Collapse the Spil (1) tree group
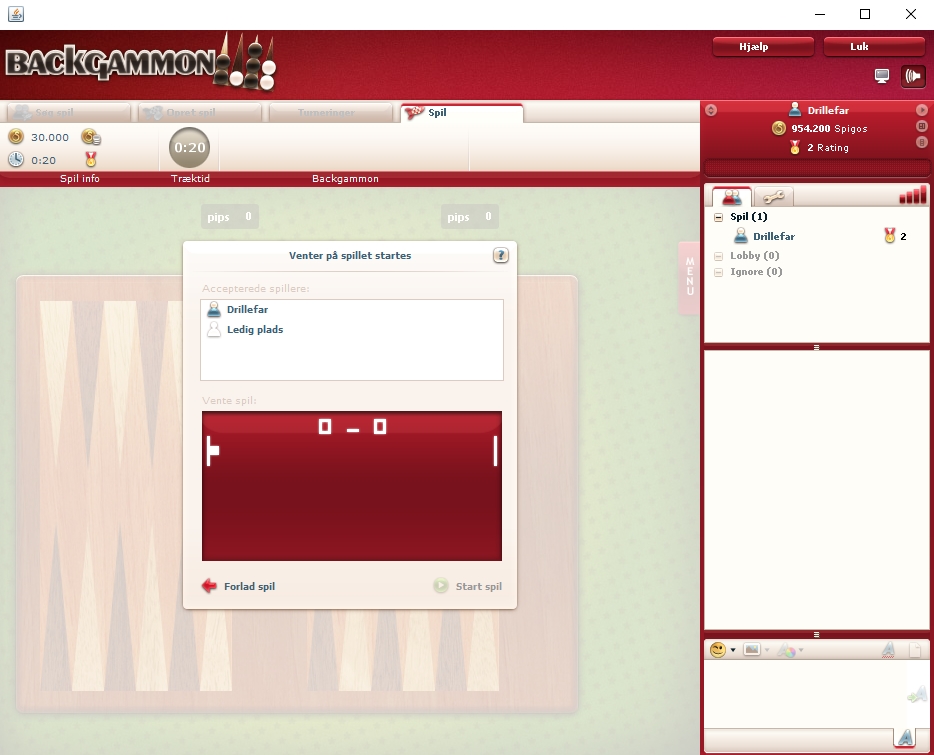This screenshot has height=755, width=934. 719,217
